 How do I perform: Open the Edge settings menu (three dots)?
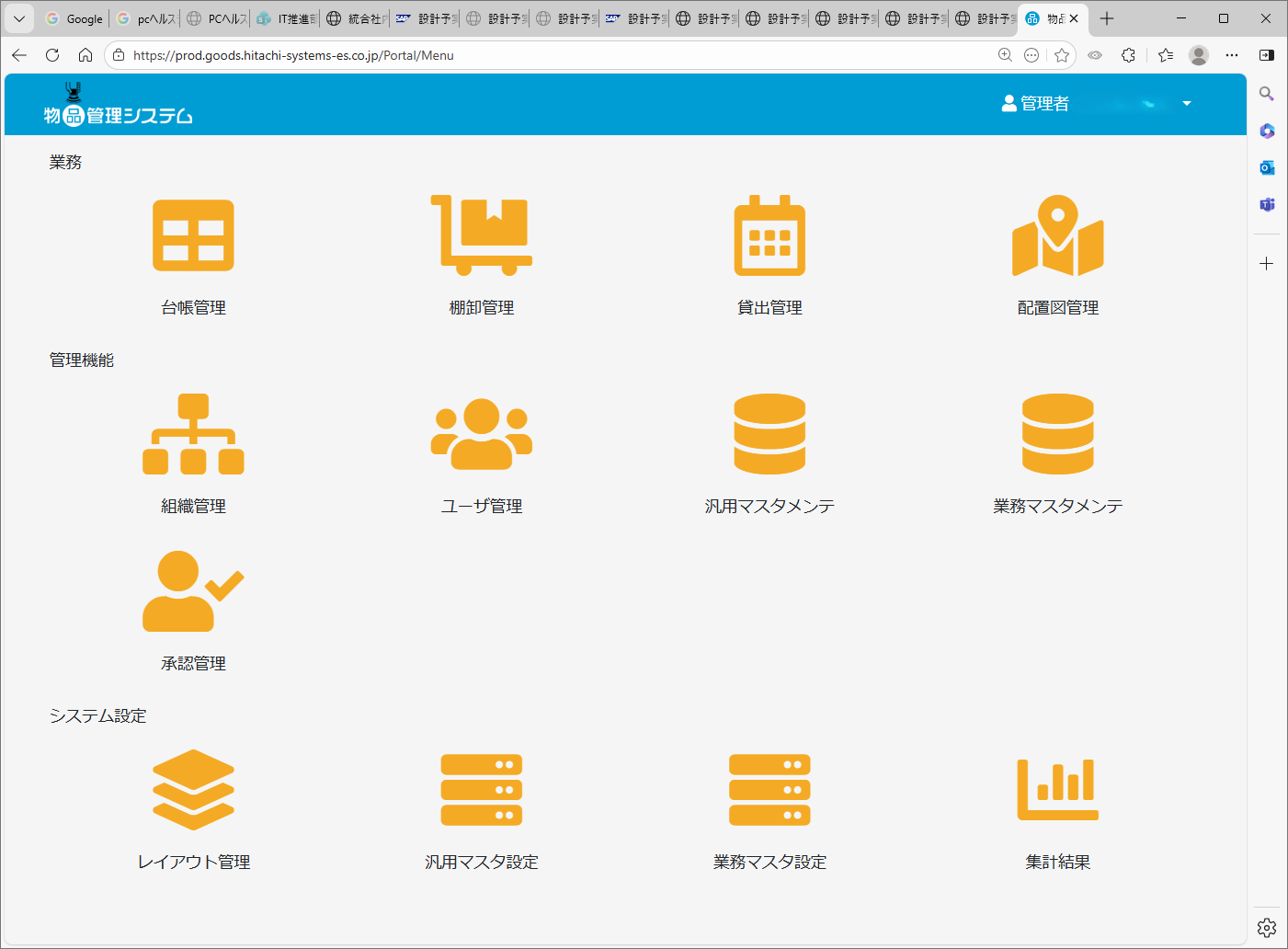1232,55
